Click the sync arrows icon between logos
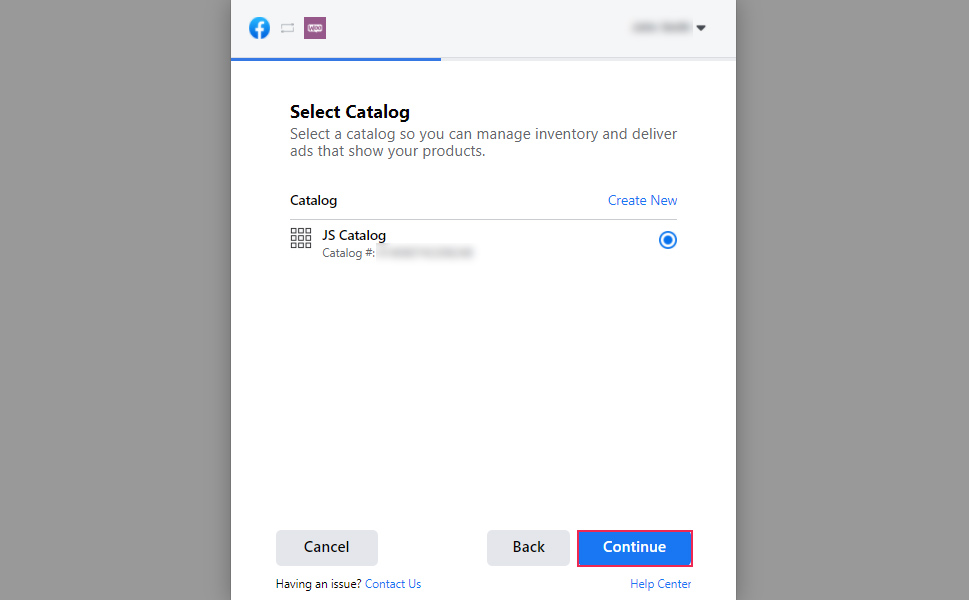Image resolution: width=969 pixels, height=600 pixels. tap(287, 28)
